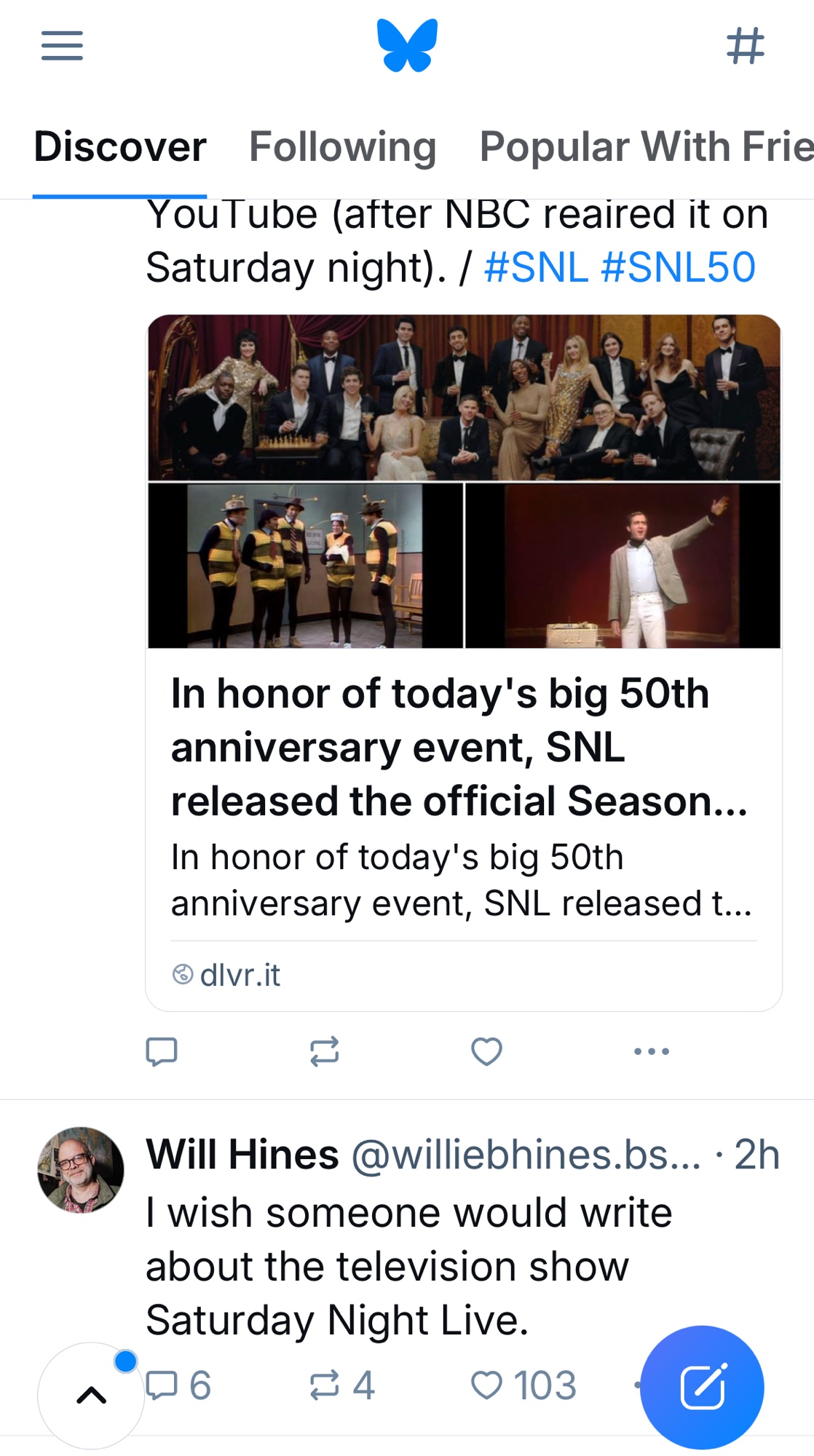The image size is (814, 1456).
Task: Like the SNL anniversary post
Action: [x=486, y=1051]
